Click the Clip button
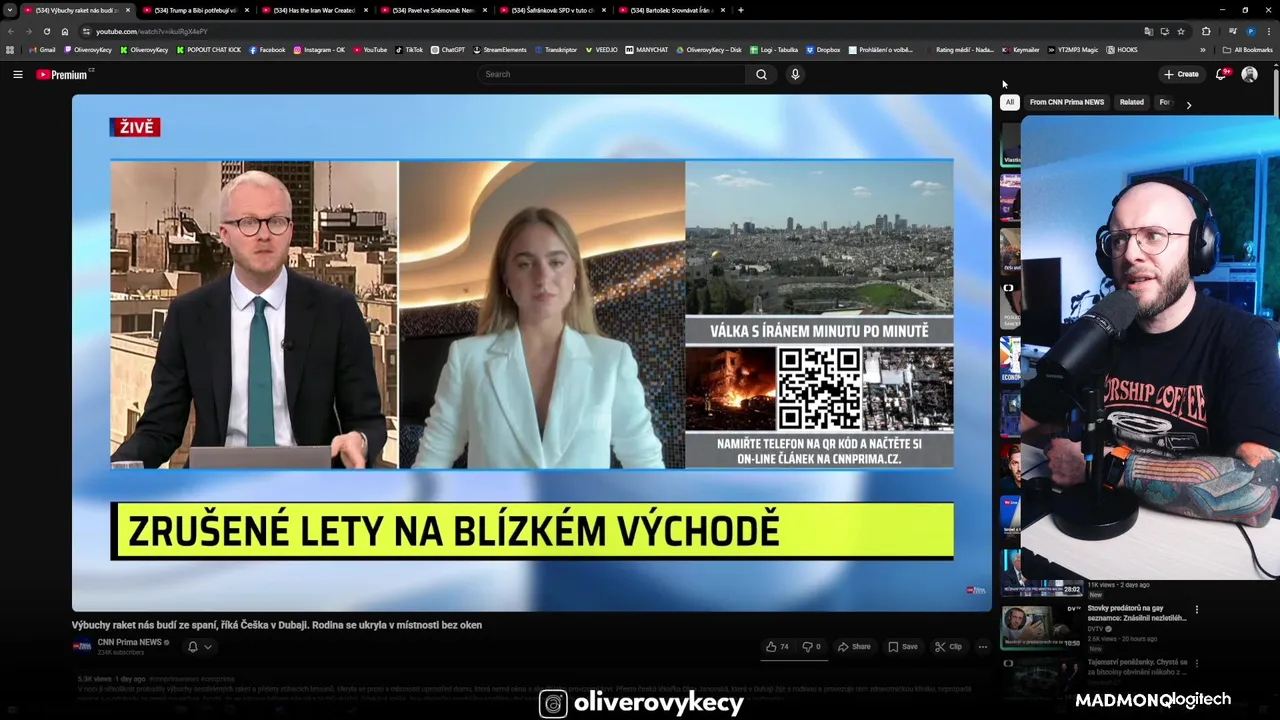Image resolution: width=1280 pixels, height=720 pixels. tap(948, 646)
